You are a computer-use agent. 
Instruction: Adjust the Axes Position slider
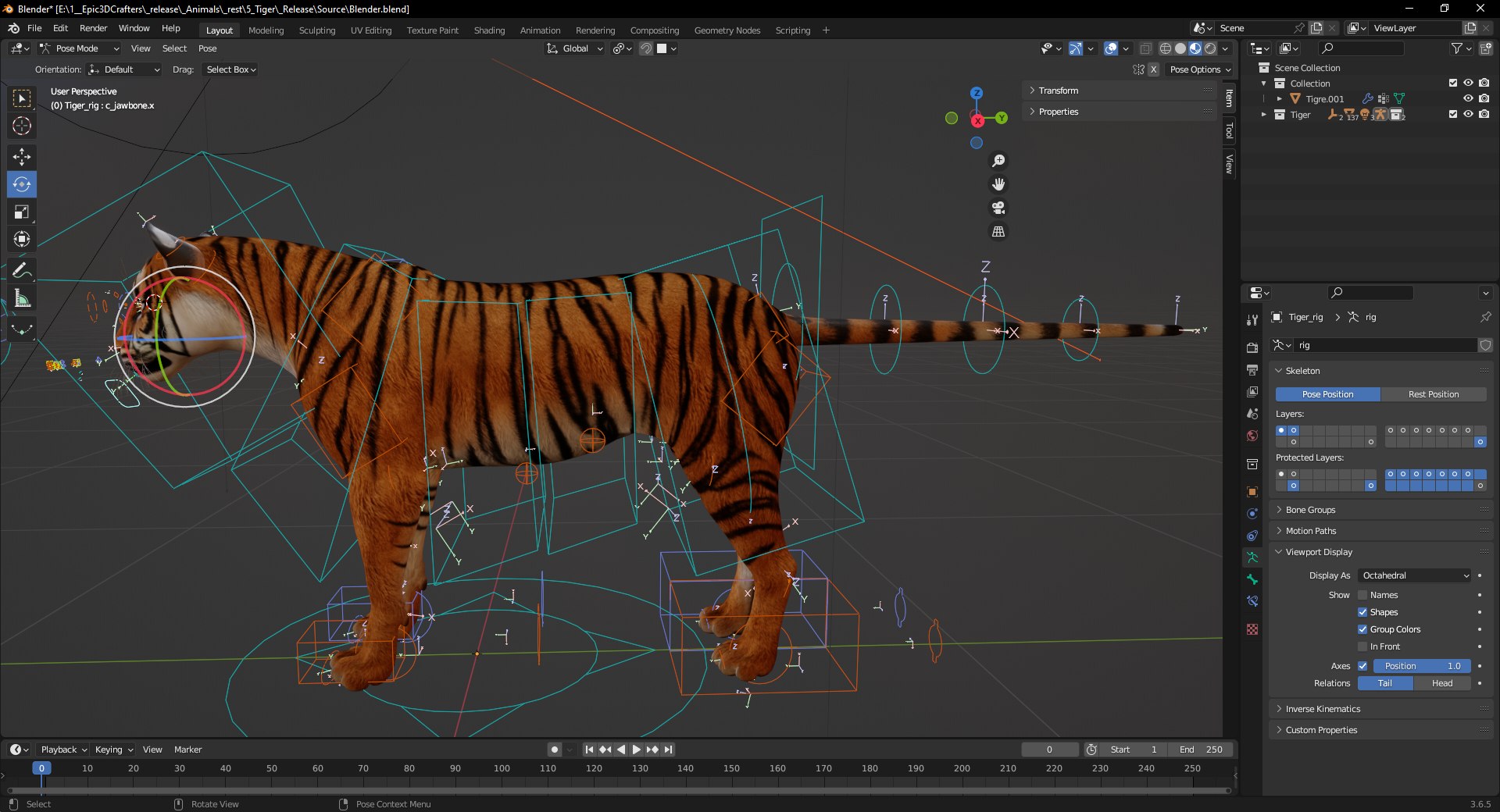point(1422,666)
